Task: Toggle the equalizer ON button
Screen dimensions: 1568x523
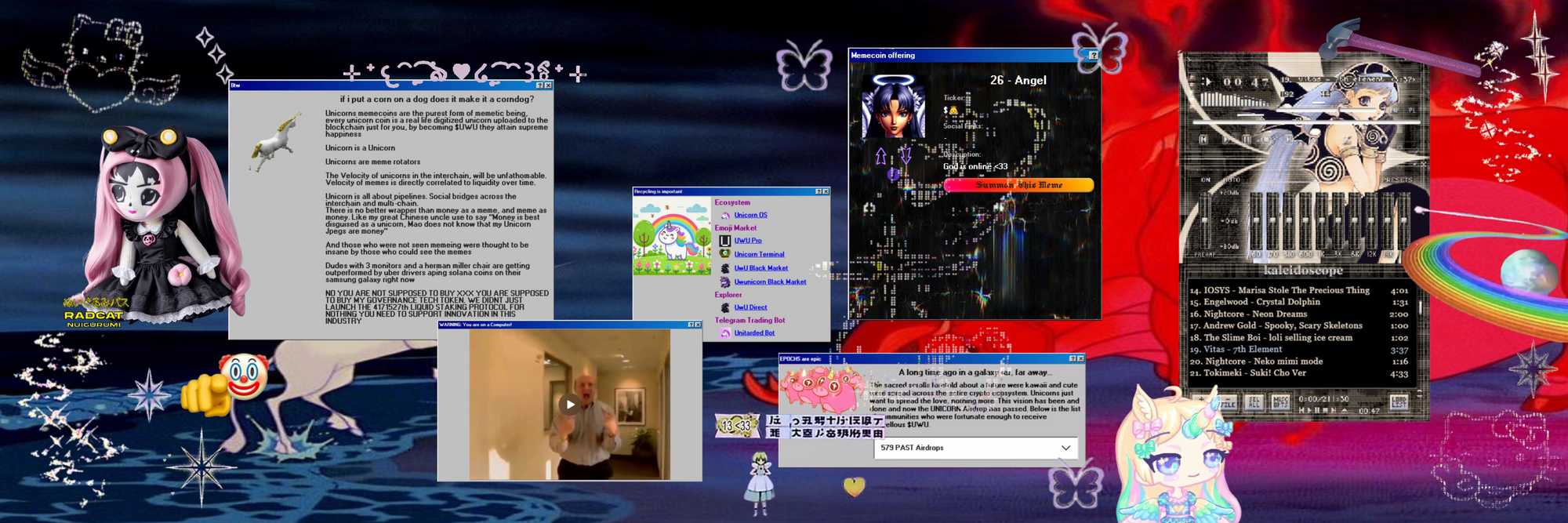Action: 1206,180
